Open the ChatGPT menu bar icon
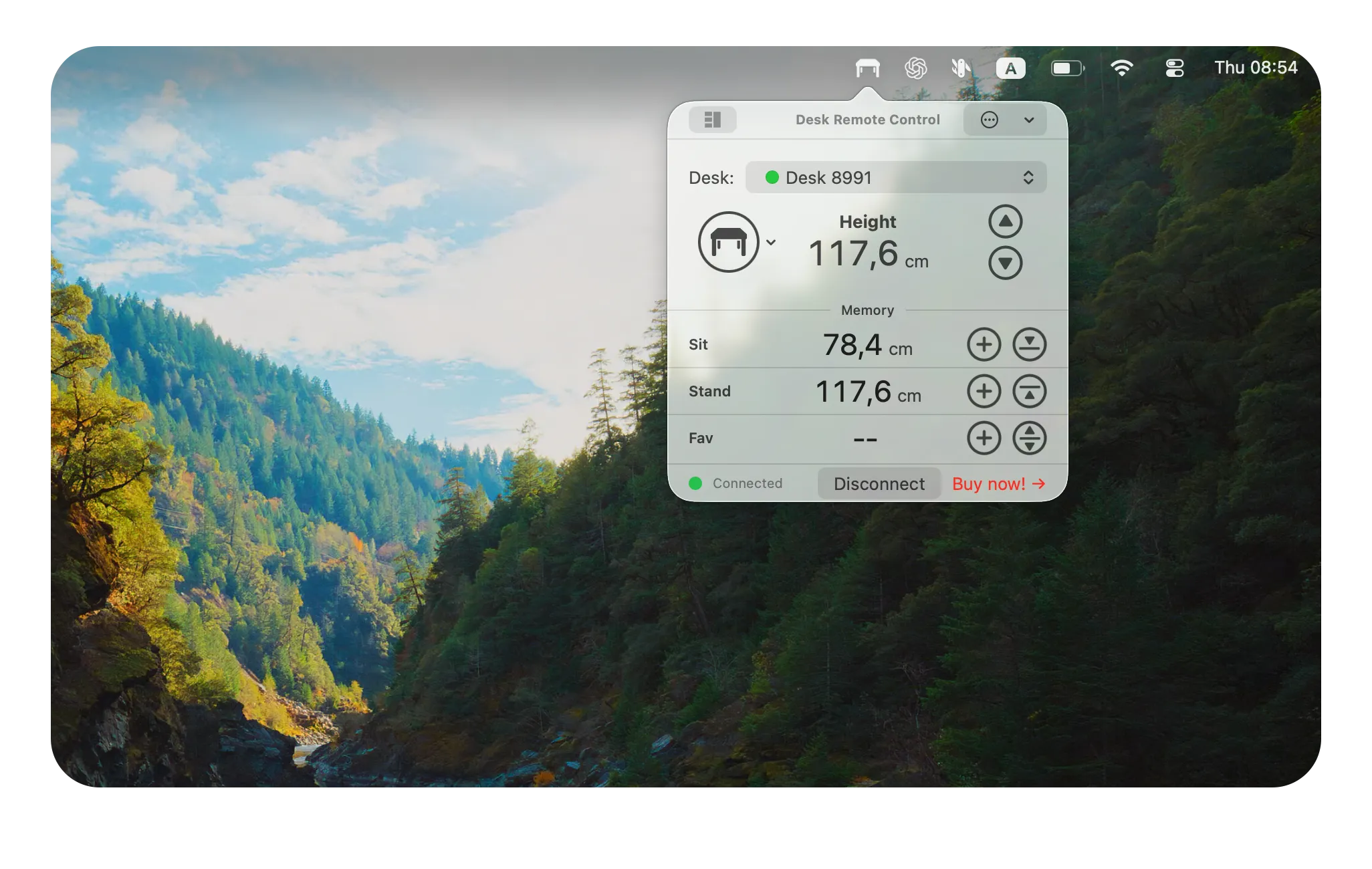Screen dimensions: 1372x869 [915, 68]
